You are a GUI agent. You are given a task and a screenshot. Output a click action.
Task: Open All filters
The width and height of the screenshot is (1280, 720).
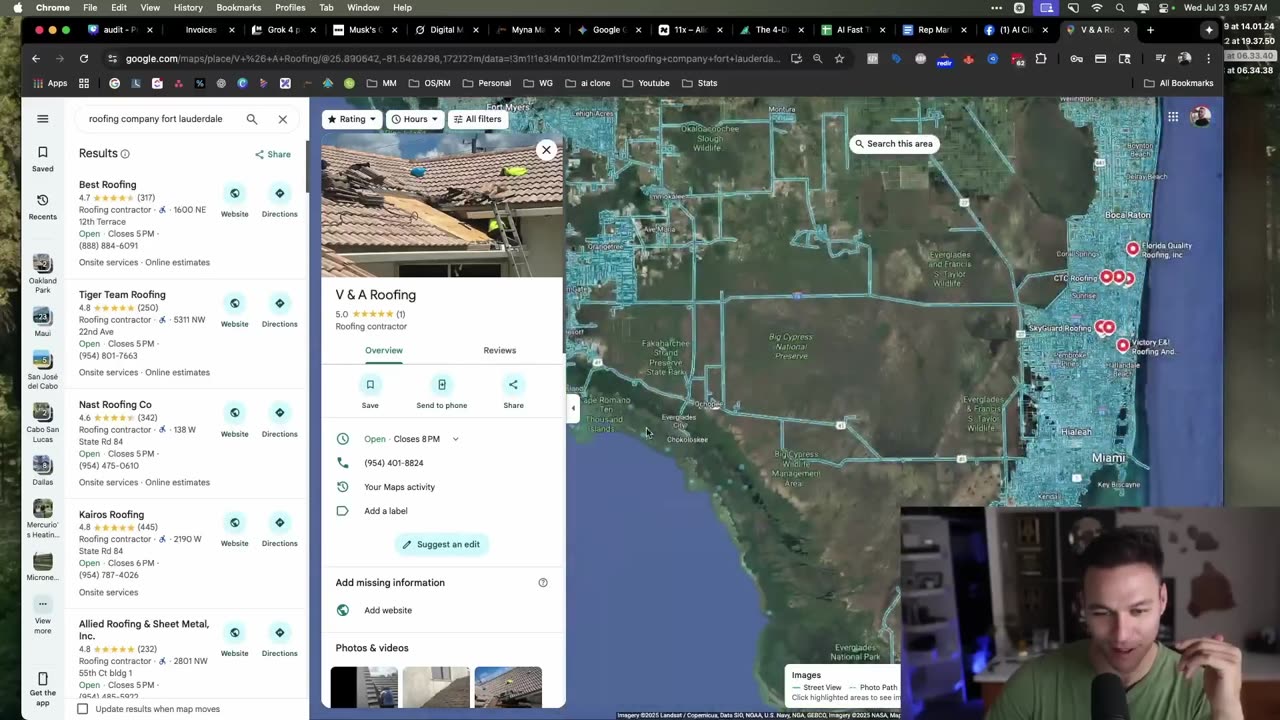(x=477, y=119)
